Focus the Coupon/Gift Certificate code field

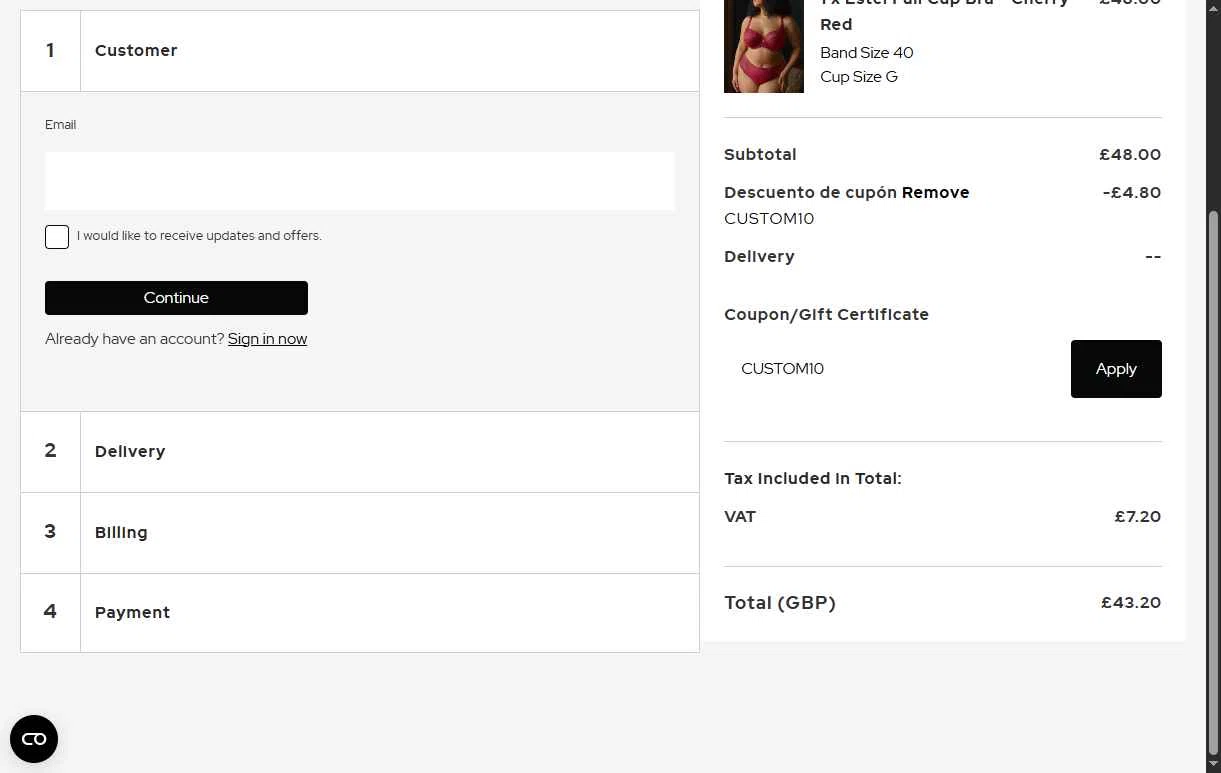[895, 369]
